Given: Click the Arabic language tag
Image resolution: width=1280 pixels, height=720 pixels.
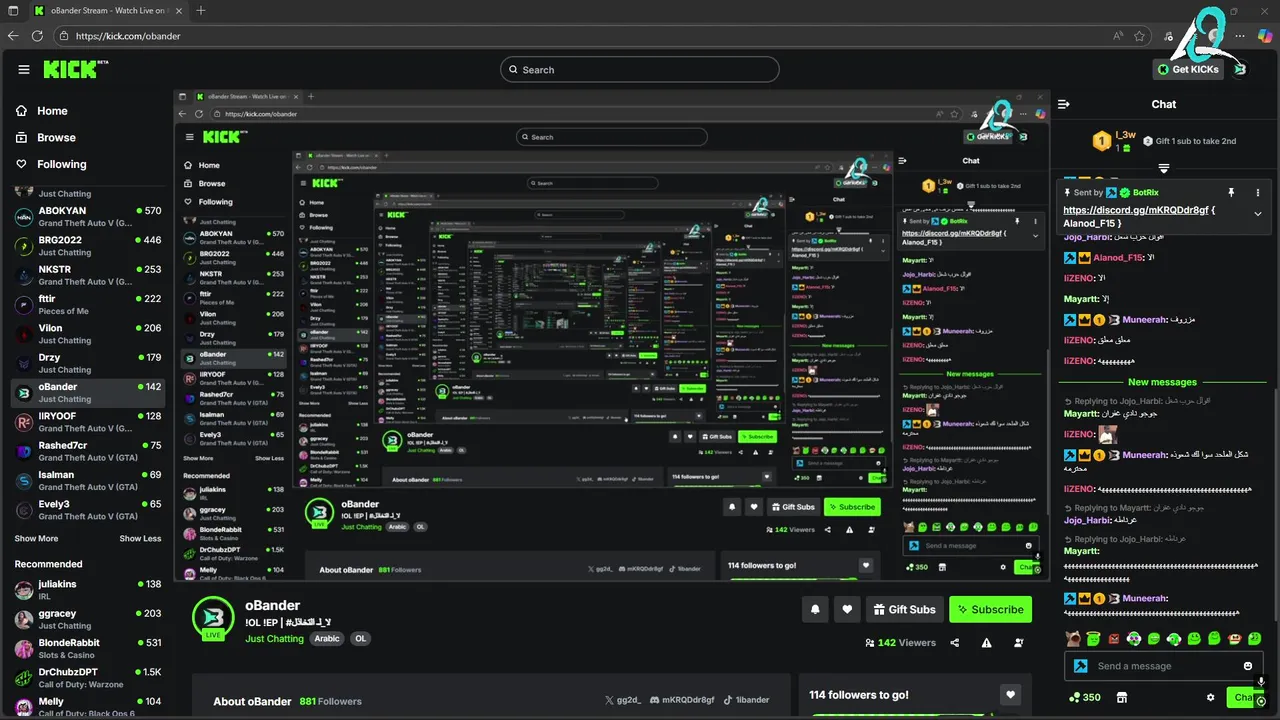Looking at the screenshot, I should click(x=327, y=639).
